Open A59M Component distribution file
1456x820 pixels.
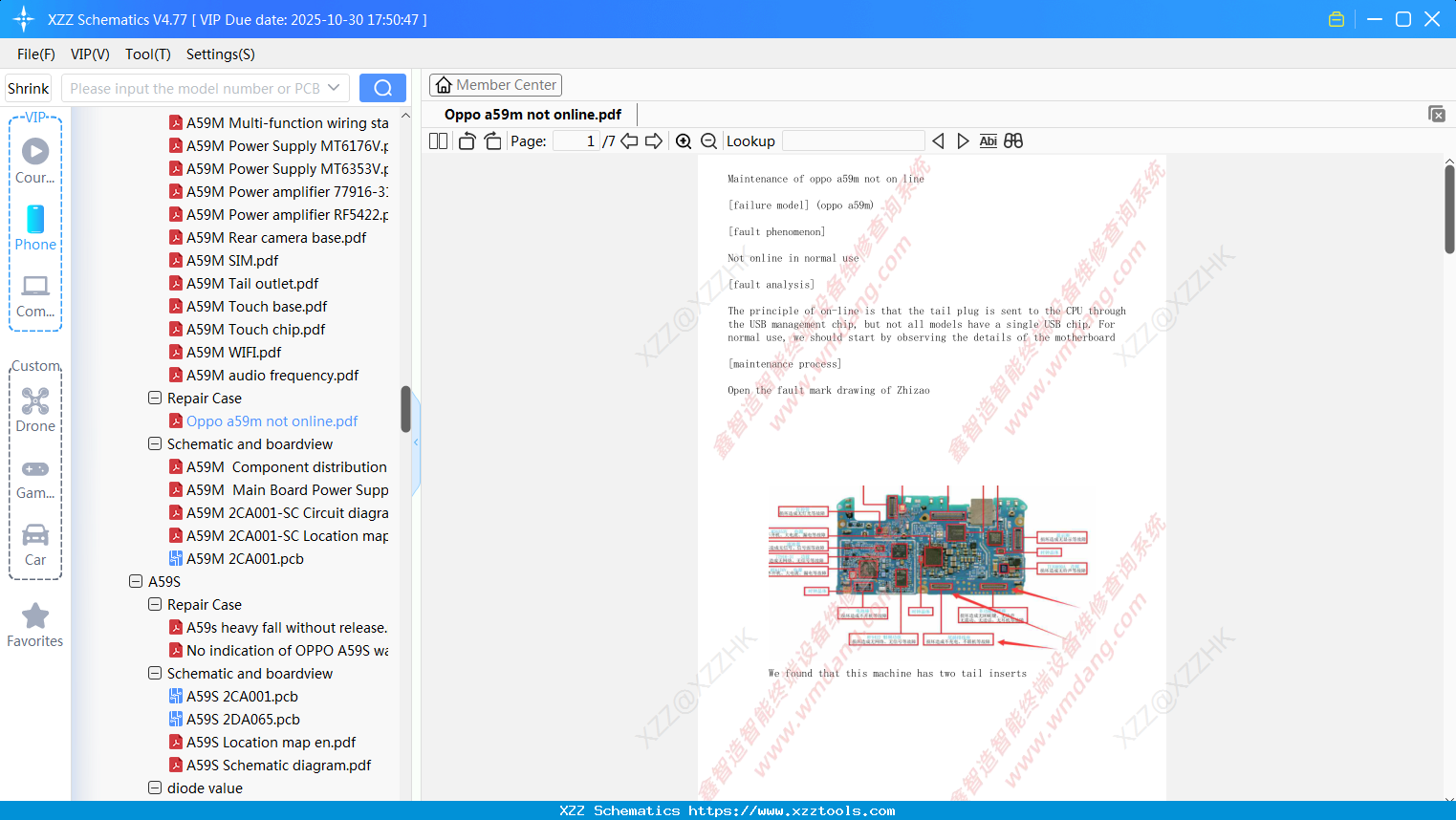pyautogui.click(x=287, y=467)
